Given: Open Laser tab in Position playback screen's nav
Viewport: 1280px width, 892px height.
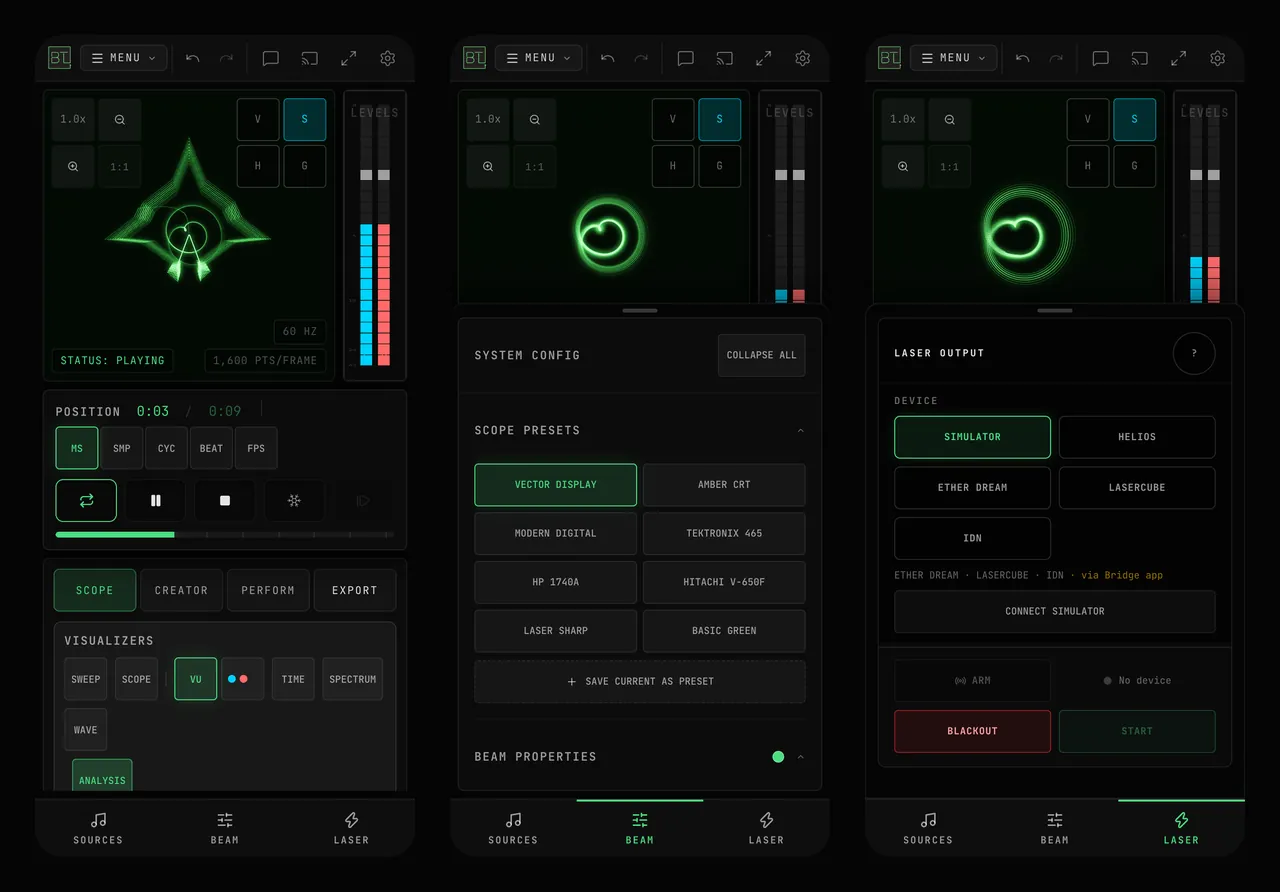Looking at the screenshot, I should 351,828.
